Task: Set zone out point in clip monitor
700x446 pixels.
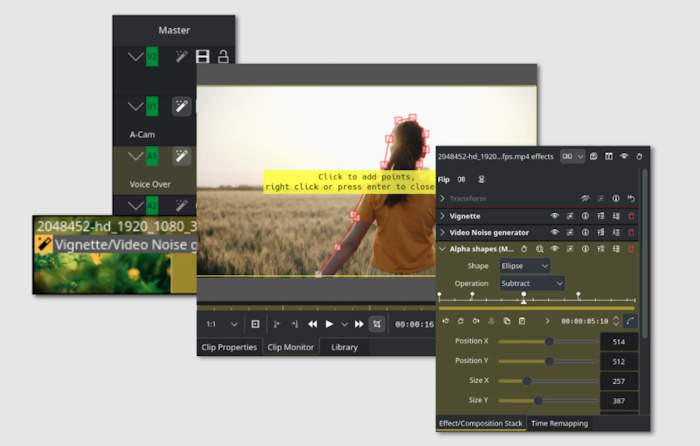Action: [x=295, y=324]
